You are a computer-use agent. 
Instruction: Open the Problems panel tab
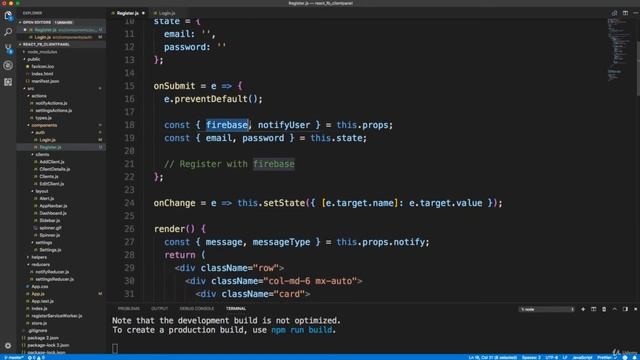tap(129, 309)
